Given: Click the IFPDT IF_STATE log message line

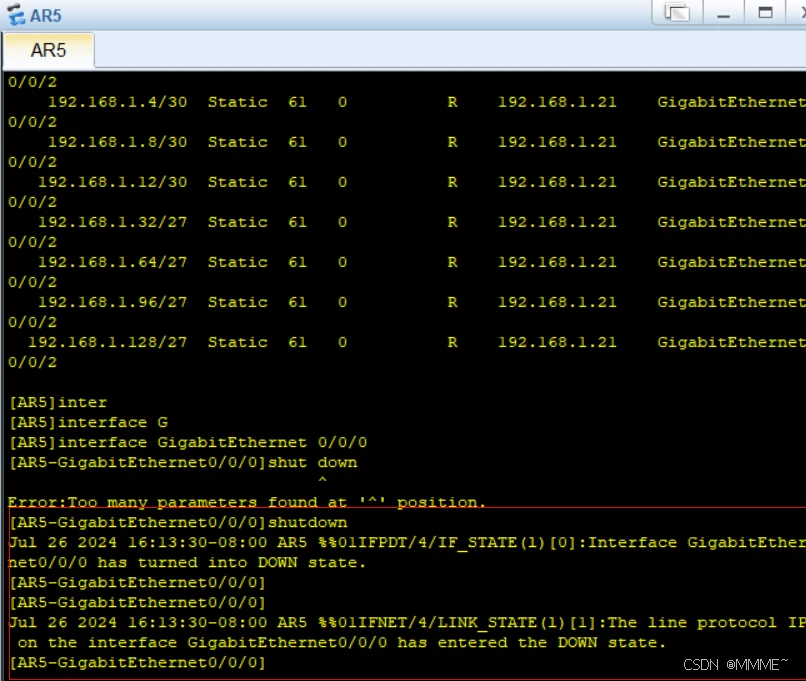Looking at the screenshot, I should click(x=400, y=542).
